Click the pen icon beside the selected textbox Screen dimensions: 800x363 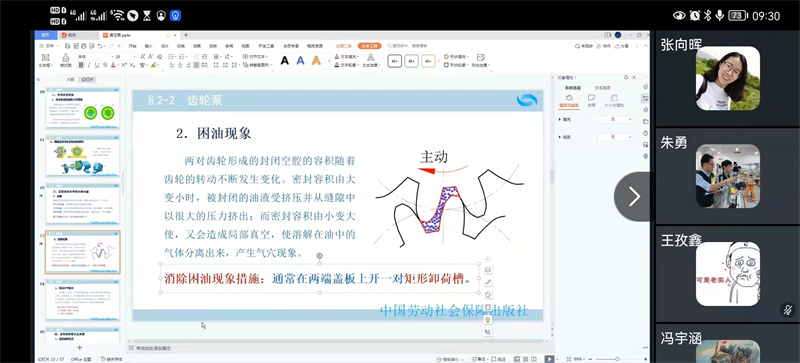488,282
